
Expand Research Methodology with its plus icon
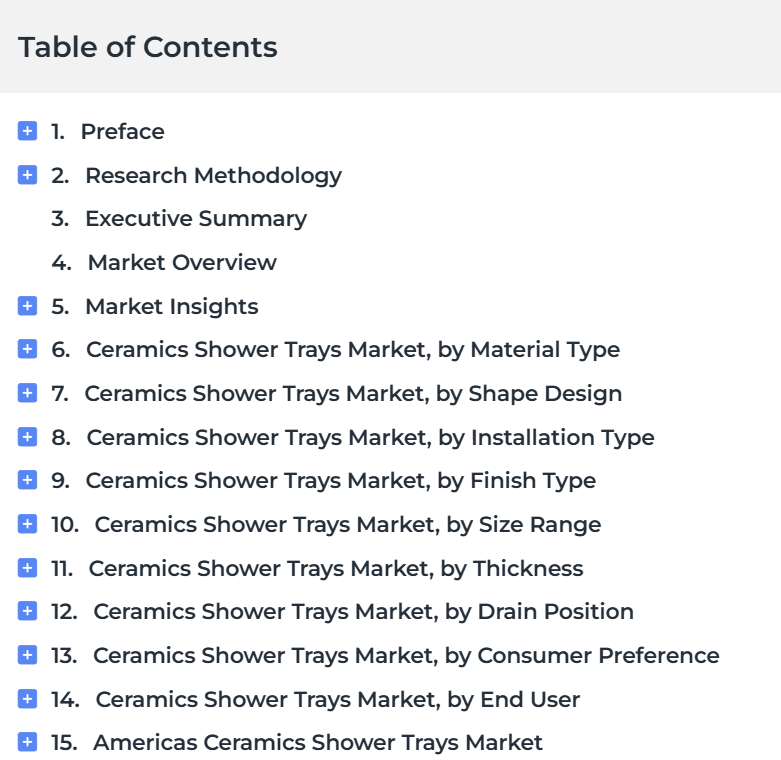point(27,175)
